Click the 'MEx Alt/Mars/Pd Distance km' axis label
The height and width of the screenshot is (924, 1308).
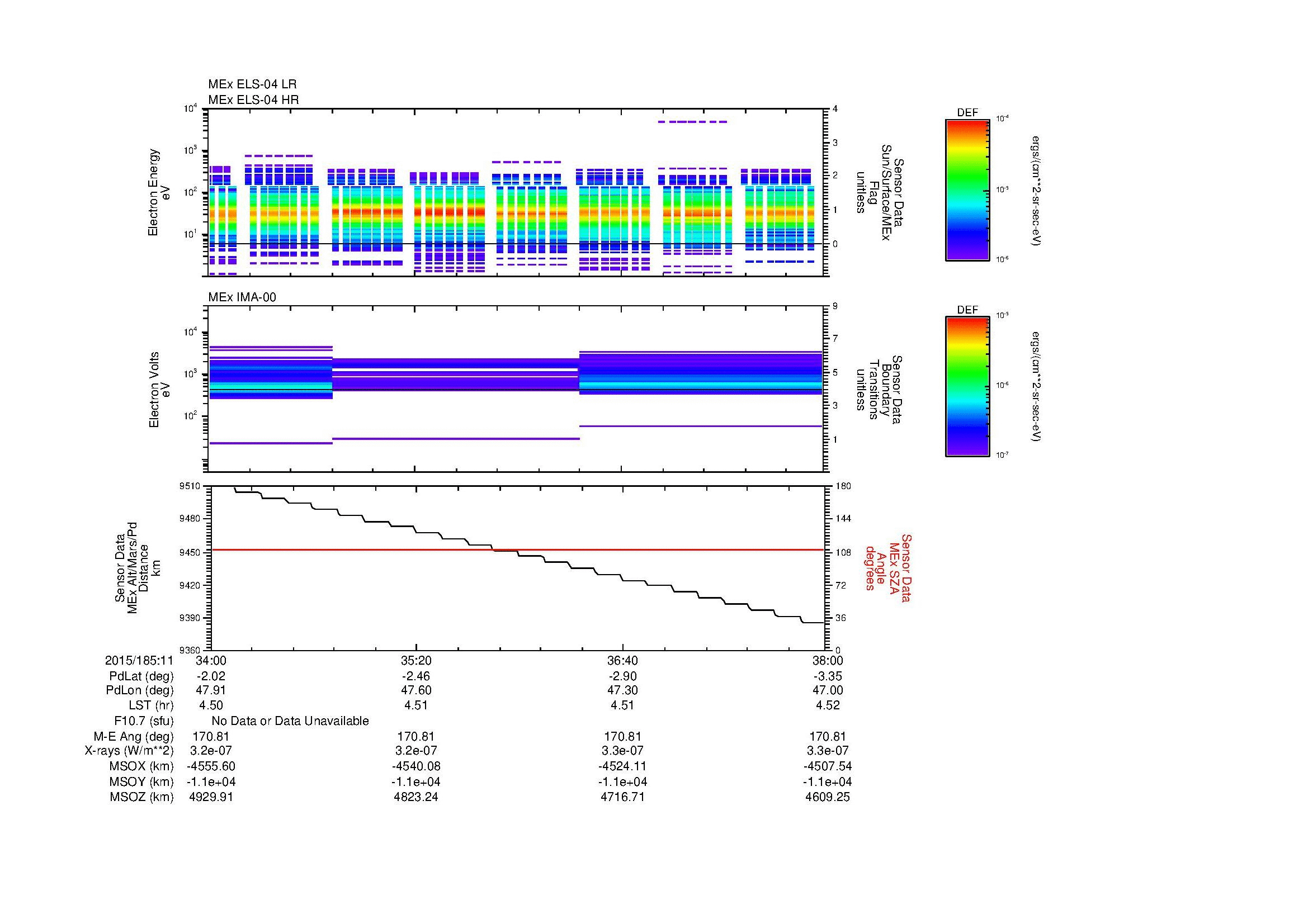pos(138,567)
